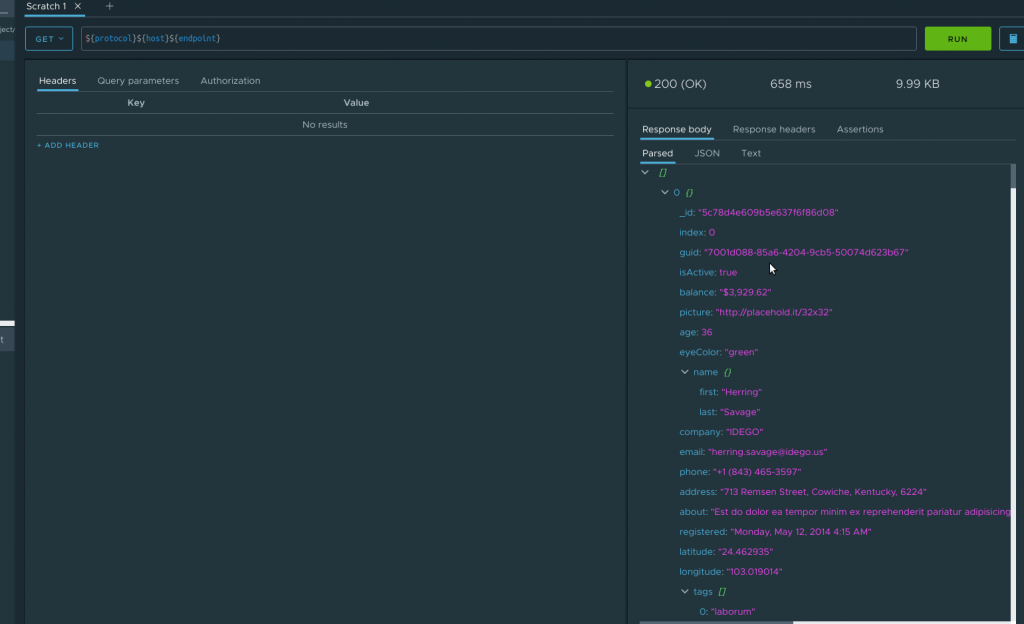Click the + ADD HEADER link
The width and height of the screenshot is (1024, 624).
tap(68, 145)
